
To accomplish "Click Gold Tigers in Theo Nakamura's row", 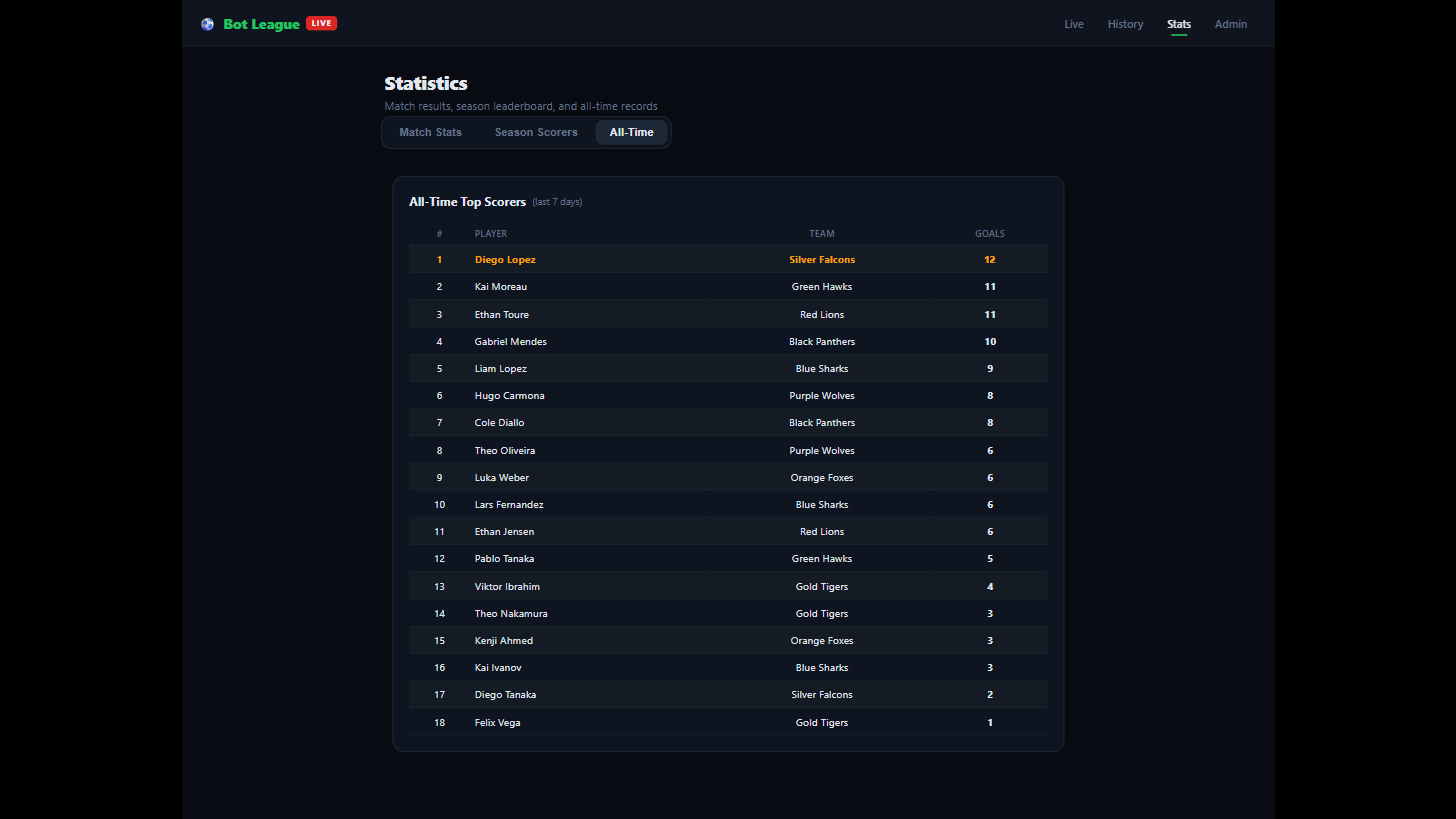I will [822, 614].
